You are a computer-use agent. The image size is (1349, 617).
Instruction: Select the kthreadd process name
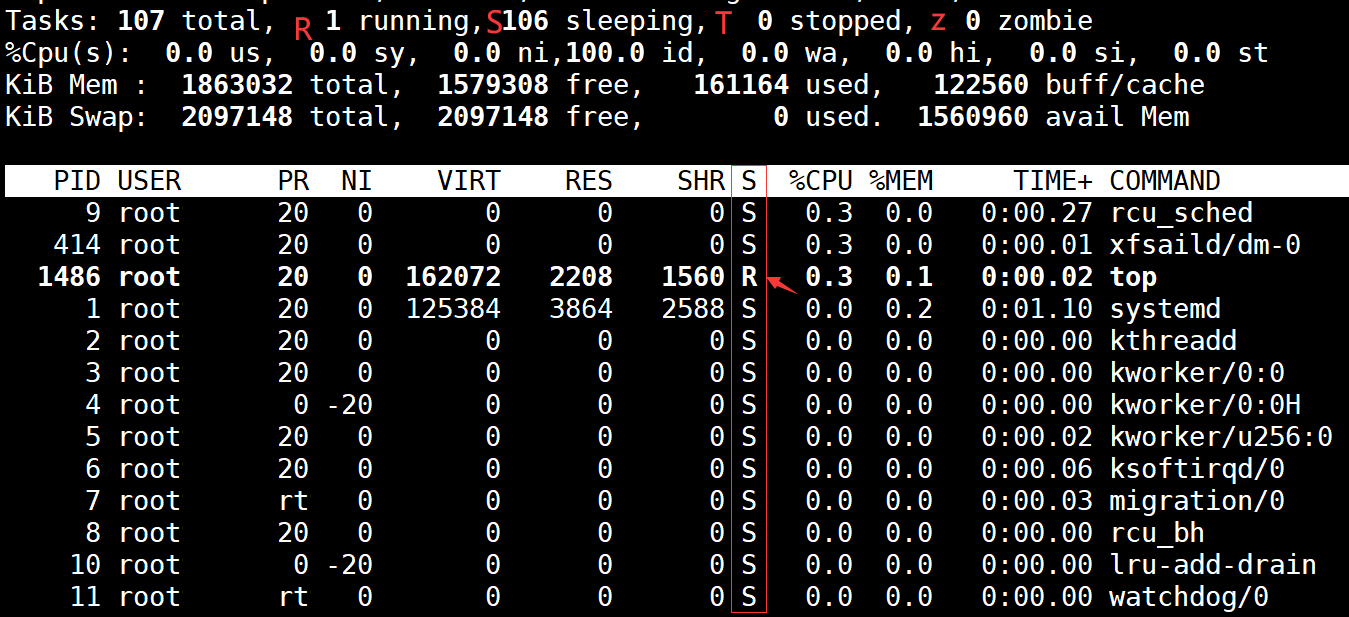(1173, 341)
